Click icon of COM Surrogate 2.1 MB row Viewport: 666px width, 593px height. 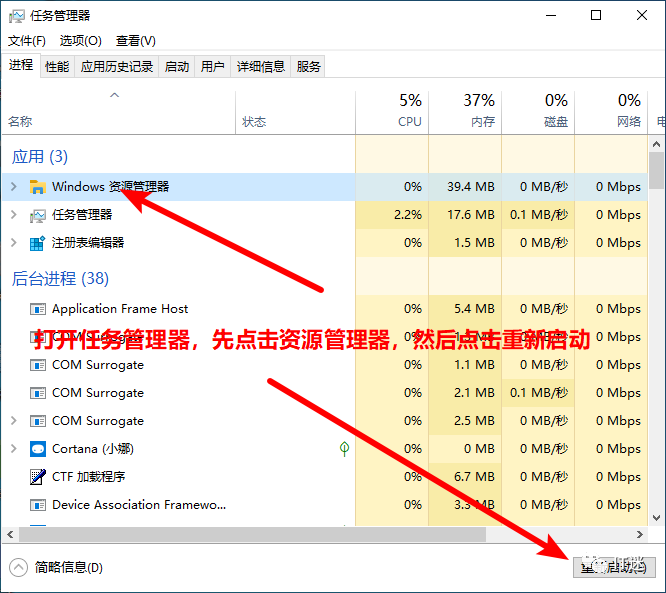[x=38, y=393]
